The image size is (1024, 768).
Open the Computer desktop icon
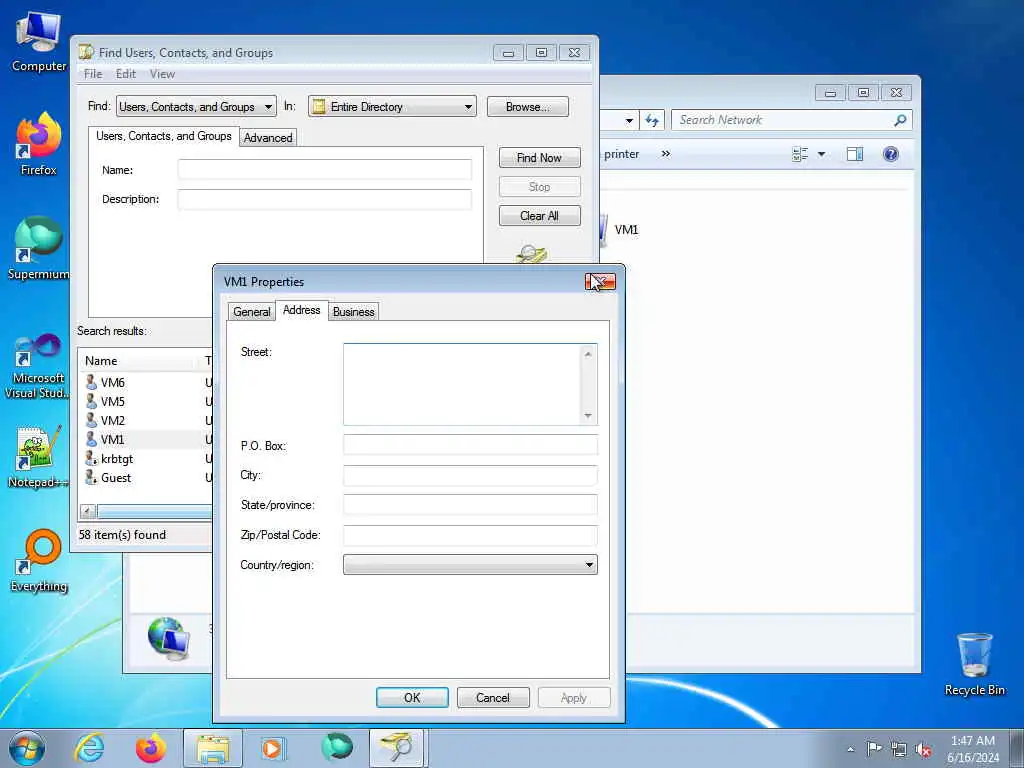(x=39, y=42)
